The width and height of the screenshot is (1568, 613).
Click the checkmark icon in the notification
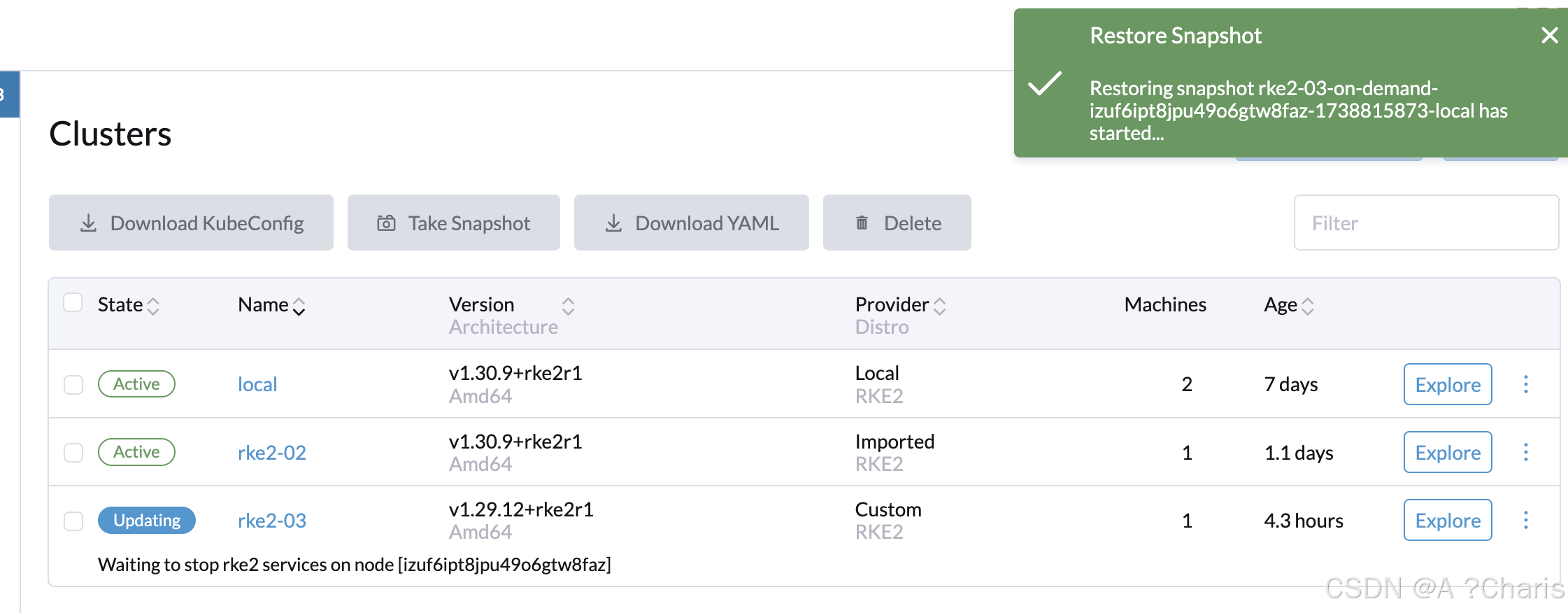coord(1045,83)
